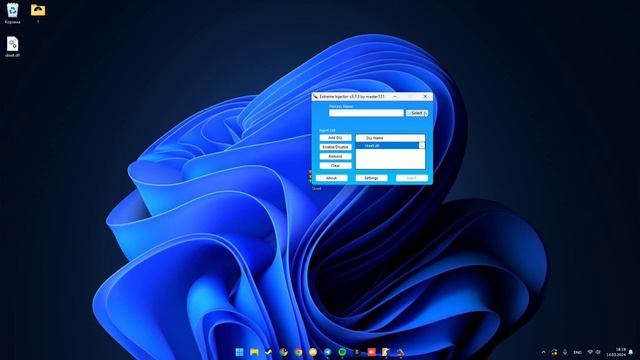
Task: Click the microphone tray icon
Action: tap(565, 352)
